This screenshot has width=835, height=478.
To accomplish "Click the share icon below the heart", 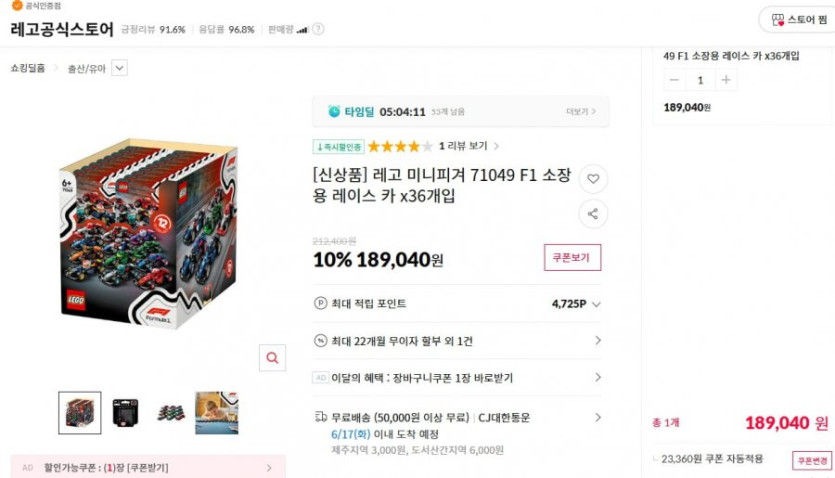I will click(593, 214).
